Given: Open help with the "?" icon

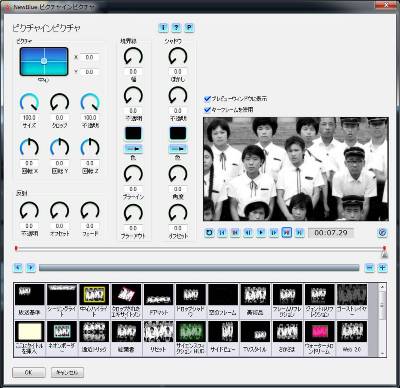Looking at the screenshot, I should coord(176,28).
